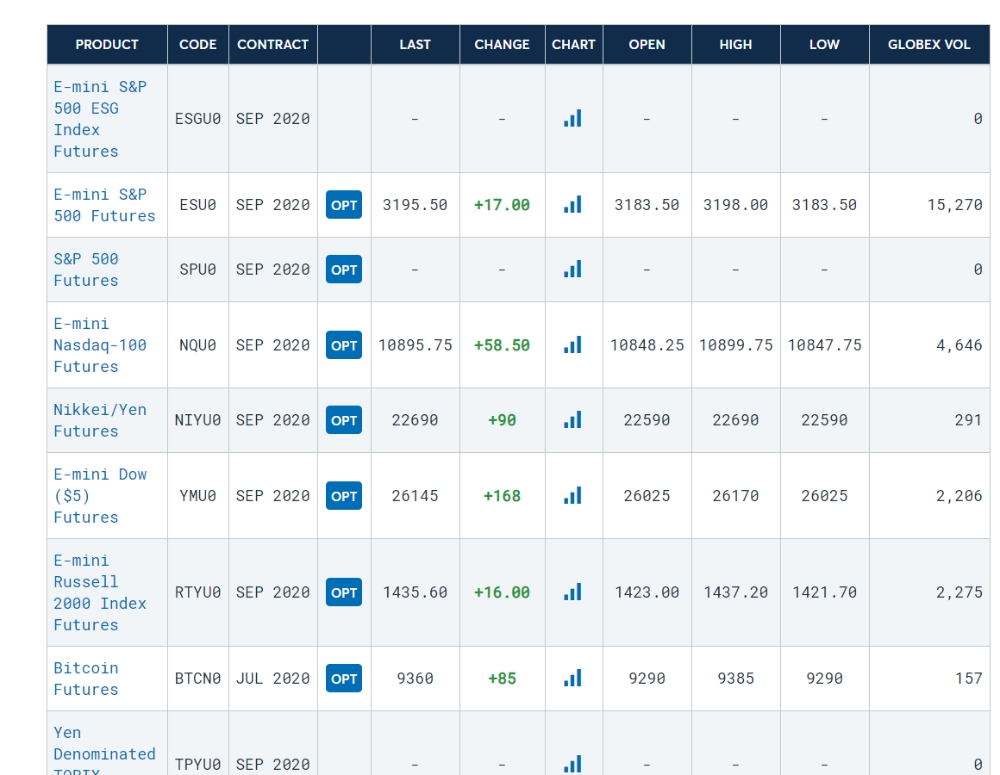Click high price 1437.20
The image size is (1000, 775).
[735, 592]
